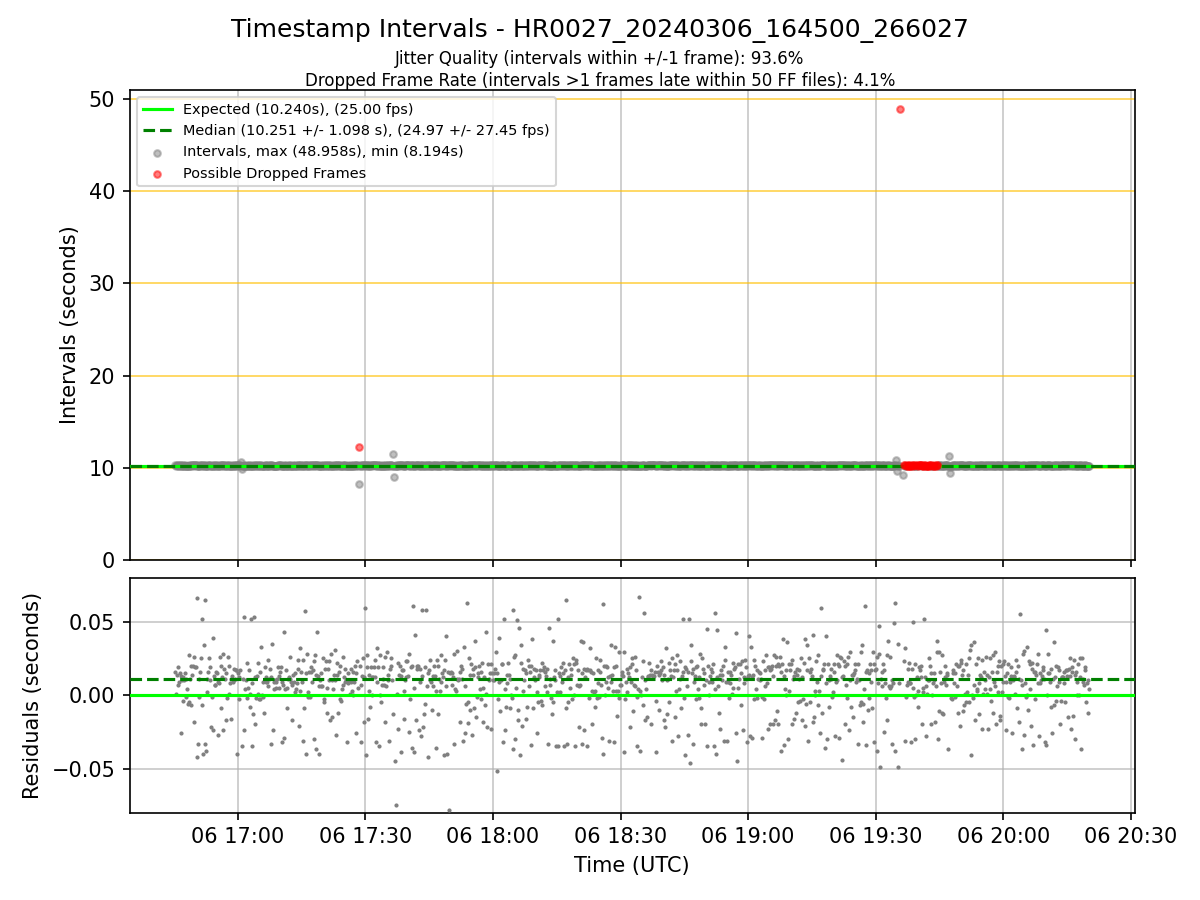Click the x-axis tick label 06 17:30
The height and width of the screenshot is (900, 1200).
point(365,834)
